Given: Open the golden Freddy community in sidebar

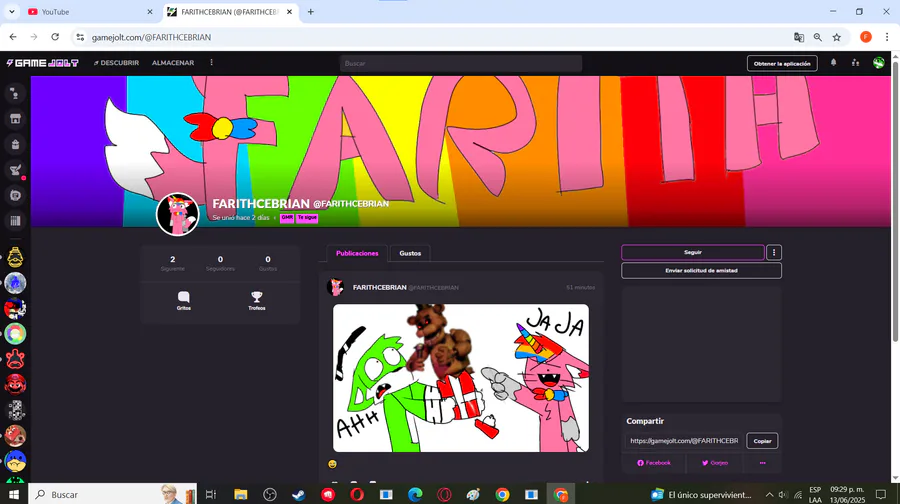Looking at the screenshot, I should [x=15, y=258].
